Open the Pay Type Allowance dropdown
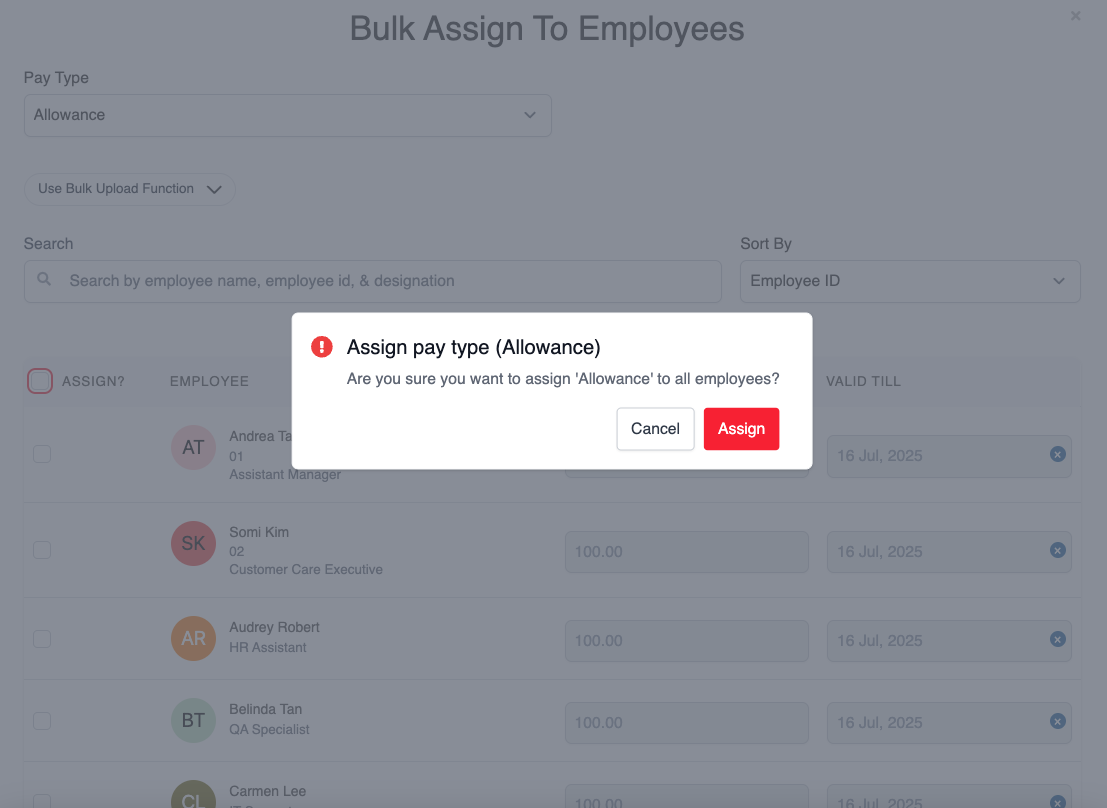Screen dimensions: 1107x808 point(288,115)
